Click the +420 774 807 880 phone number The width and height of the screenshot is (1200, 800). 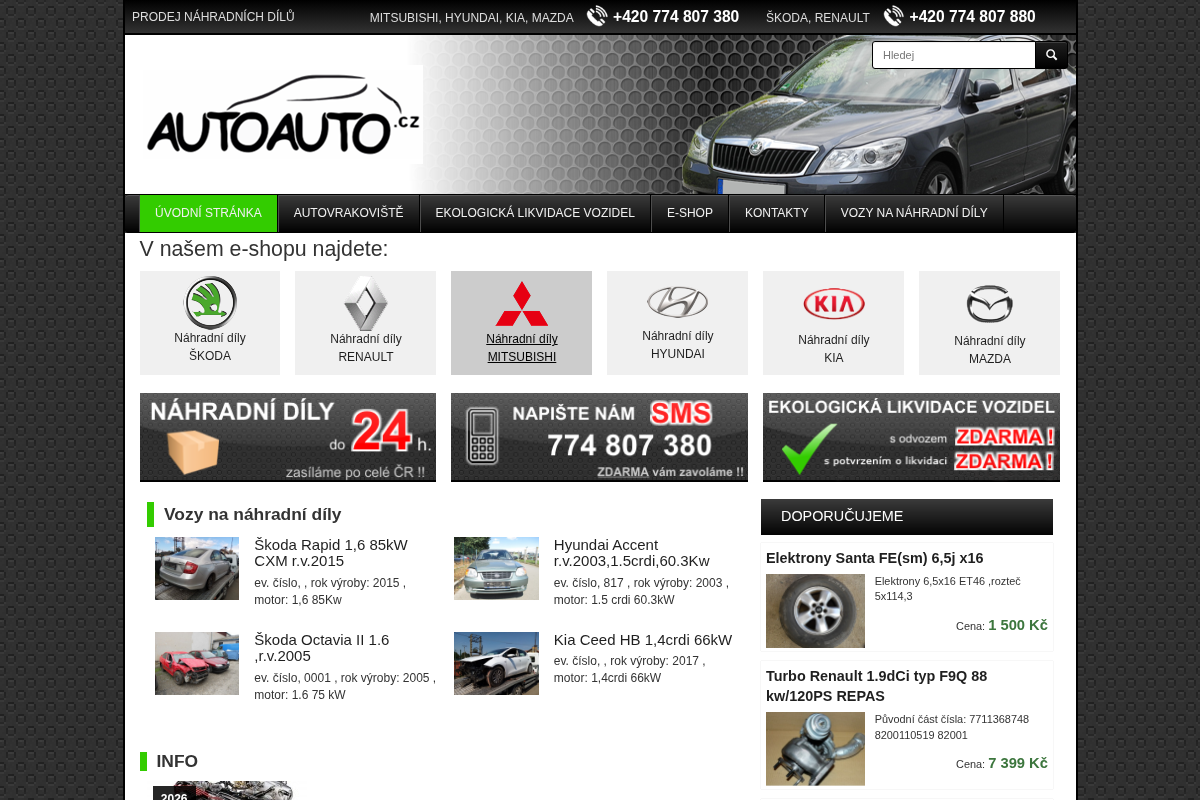[972, 16]
